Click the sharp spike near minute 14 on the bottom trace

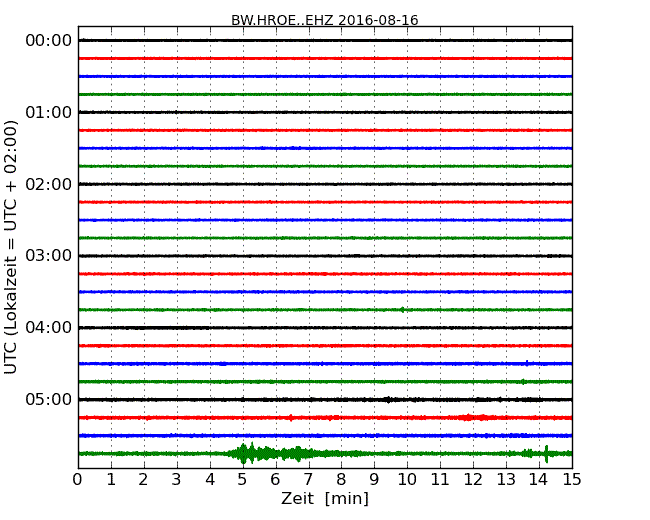point(546,454)
